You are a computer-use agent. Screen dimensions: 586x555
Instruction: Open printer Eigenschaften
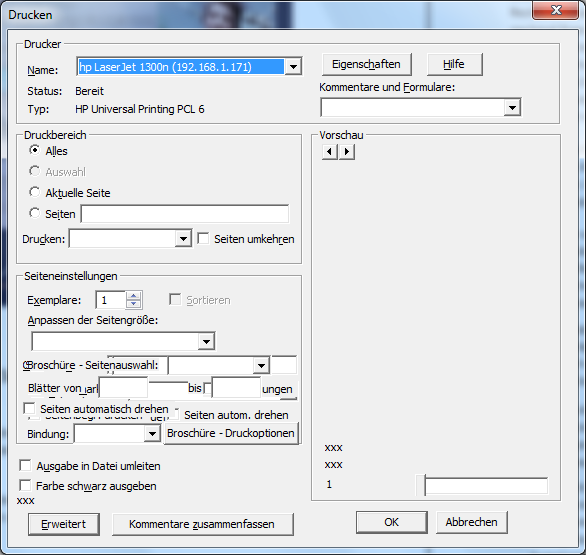pyautogui.click(x=367, y=64)
